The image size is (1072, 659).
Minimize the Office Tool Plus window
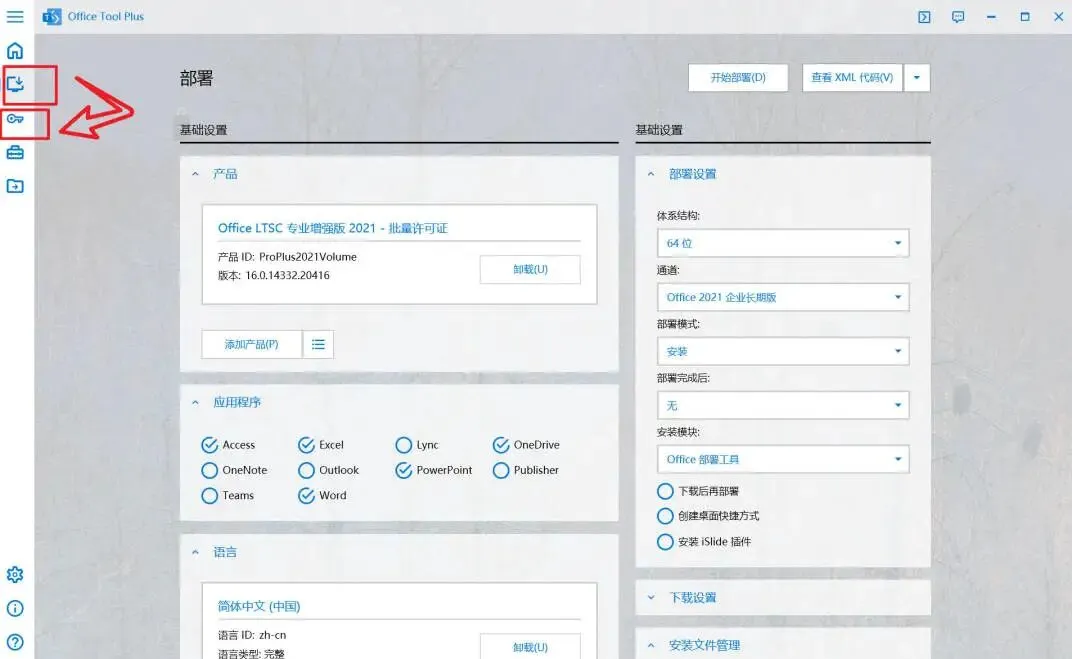[991, 16]
